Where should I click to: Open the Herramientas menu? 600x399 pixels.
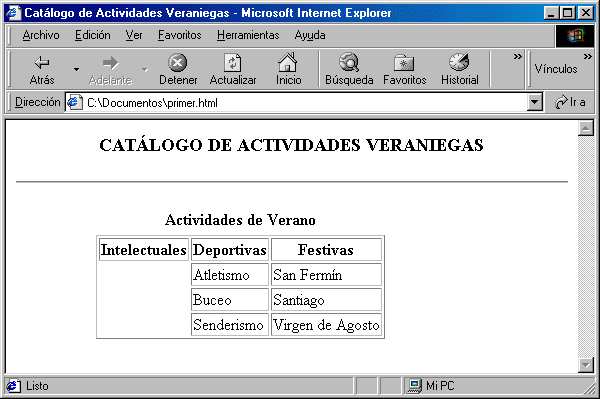(x=248, y=35)
